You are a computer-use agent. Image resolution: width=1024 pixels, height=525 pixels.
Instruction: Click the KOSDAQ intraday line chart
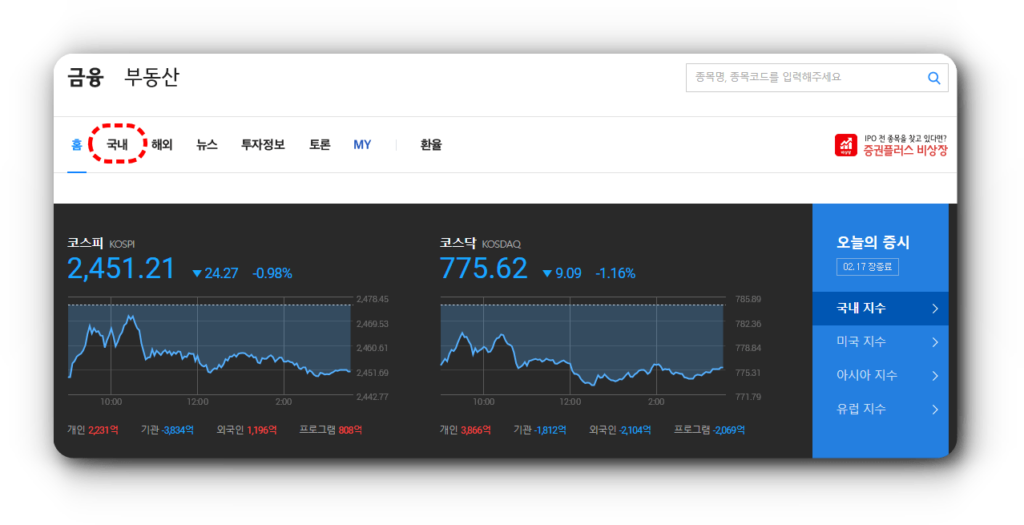click(583, 346)
